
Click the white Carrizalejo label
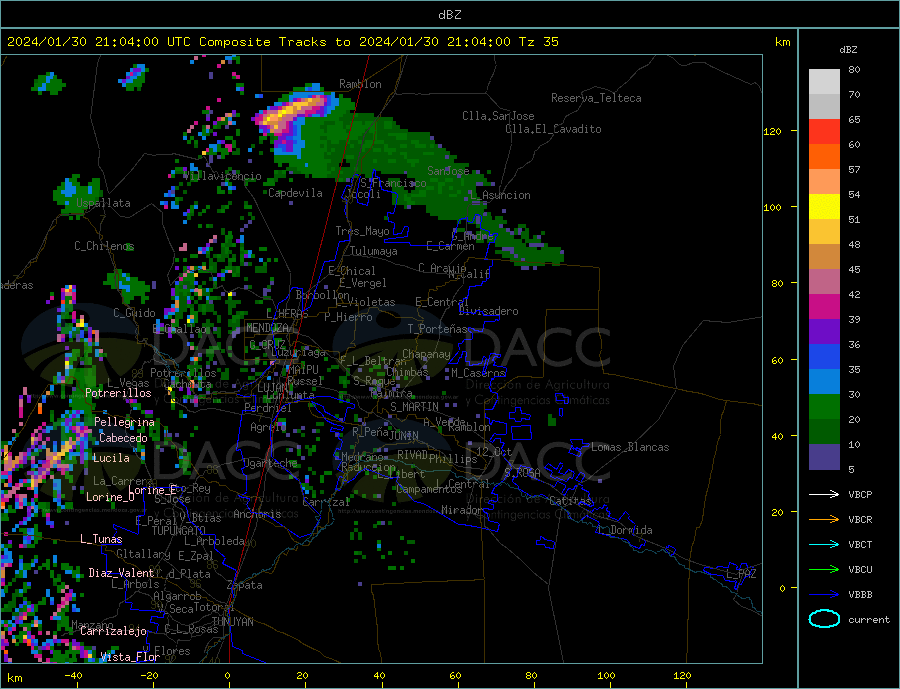tap(113, 631)
